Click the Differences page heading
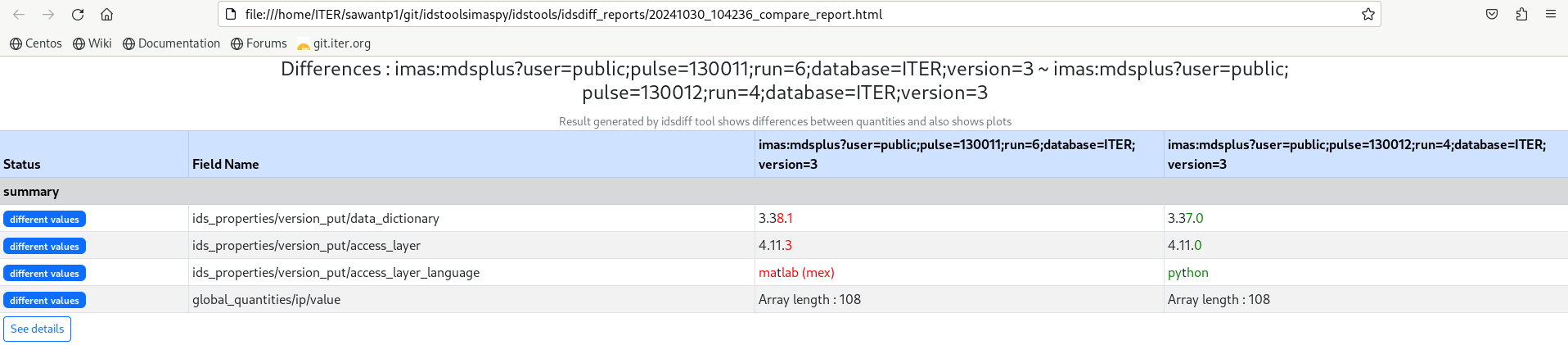This screenshot has width=1568, height=345. point(785,80)
